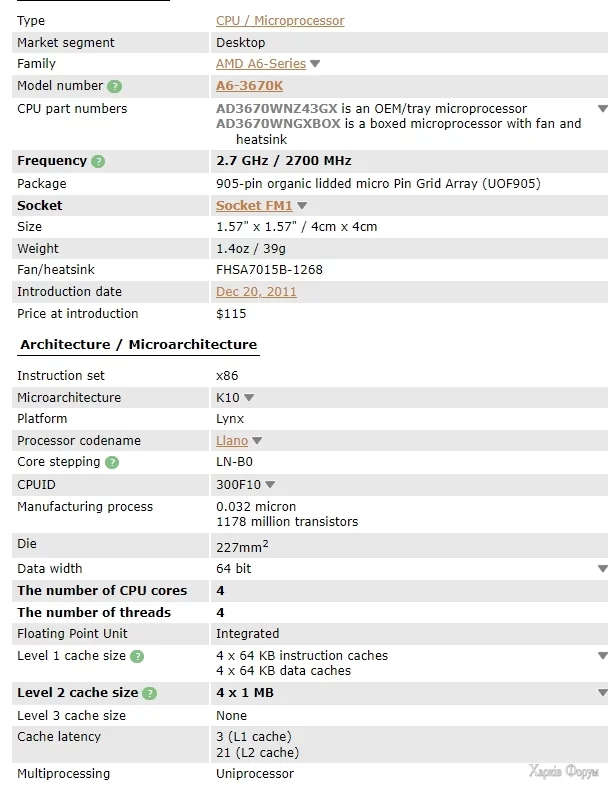Expand the CPUID 300F10 dropdown arrow
This screenshot has height=785, width=608.
coord(269,485)
